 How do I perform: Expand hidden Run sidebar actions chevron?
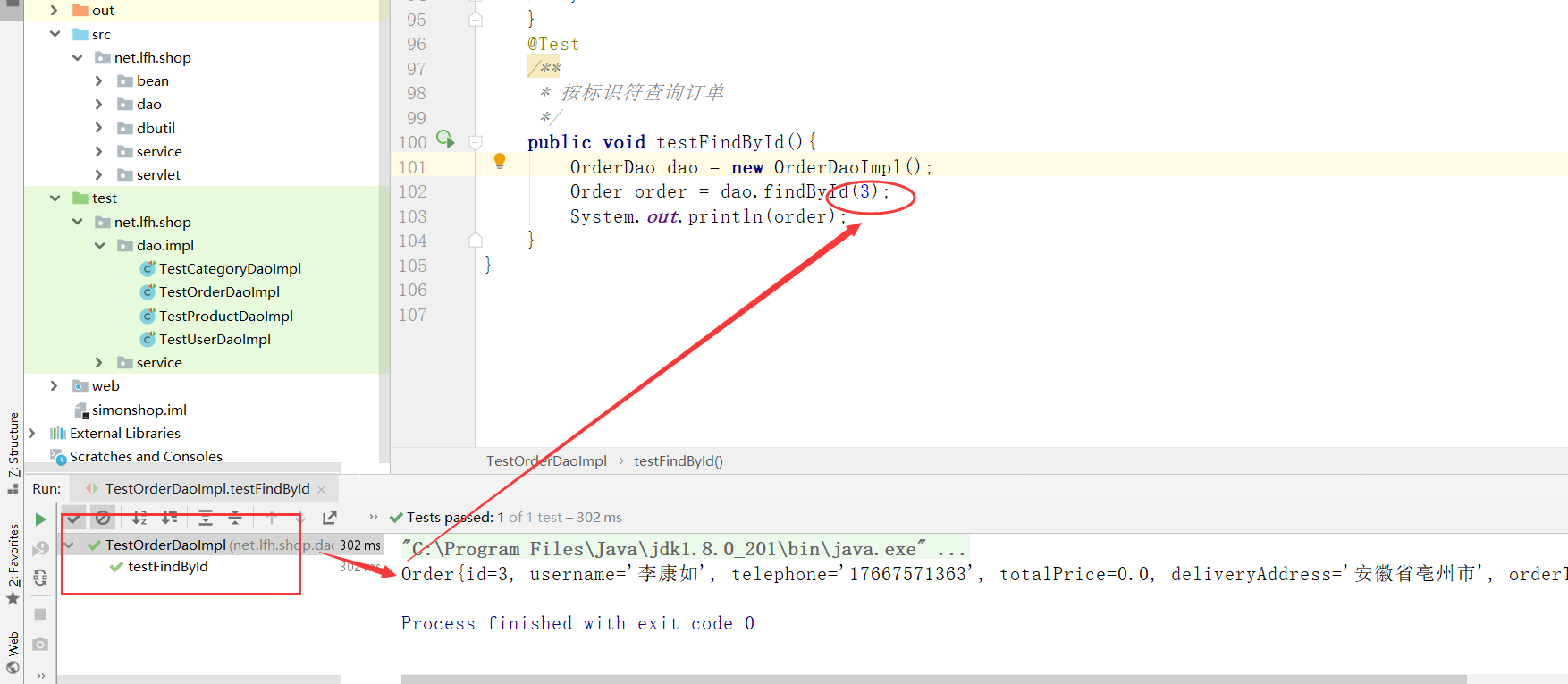coord(41,676)
